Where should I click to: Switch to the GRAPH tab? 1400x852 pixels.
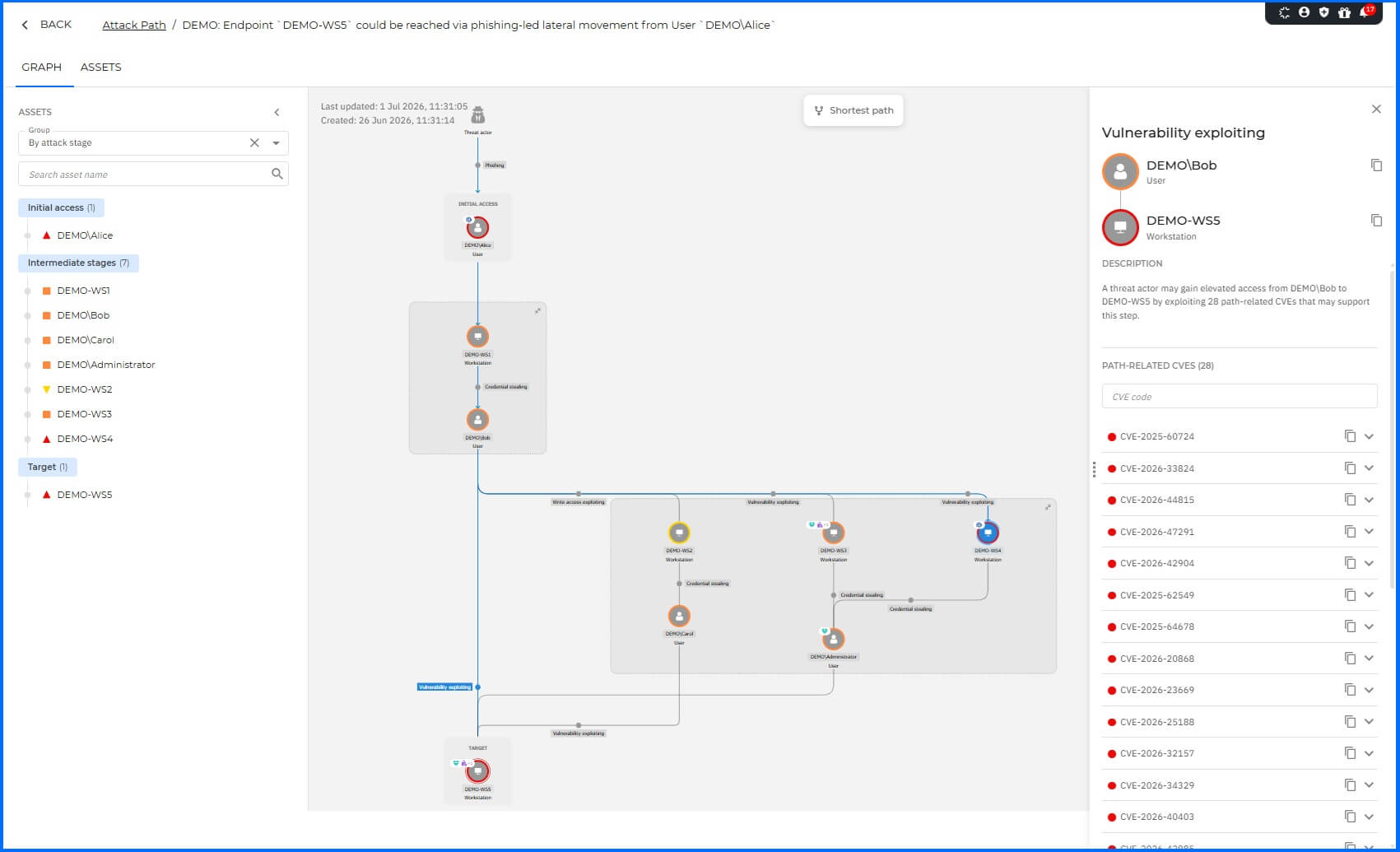[x=41, y=68]
